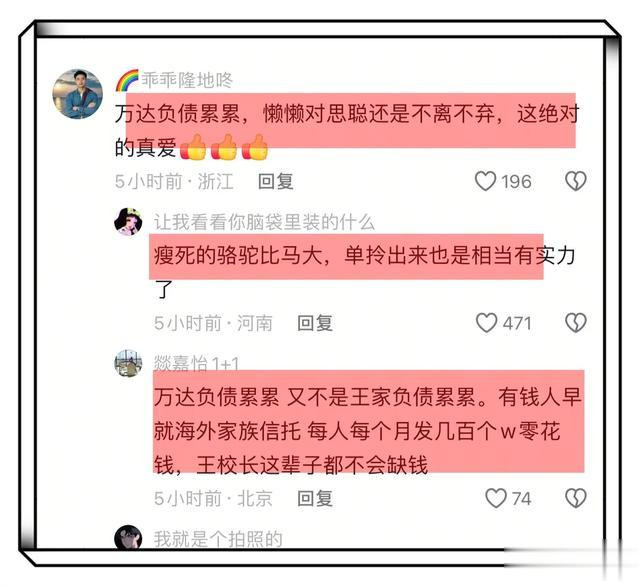Reply to the comment from 河南
The image size is (640, 587).
315,323
